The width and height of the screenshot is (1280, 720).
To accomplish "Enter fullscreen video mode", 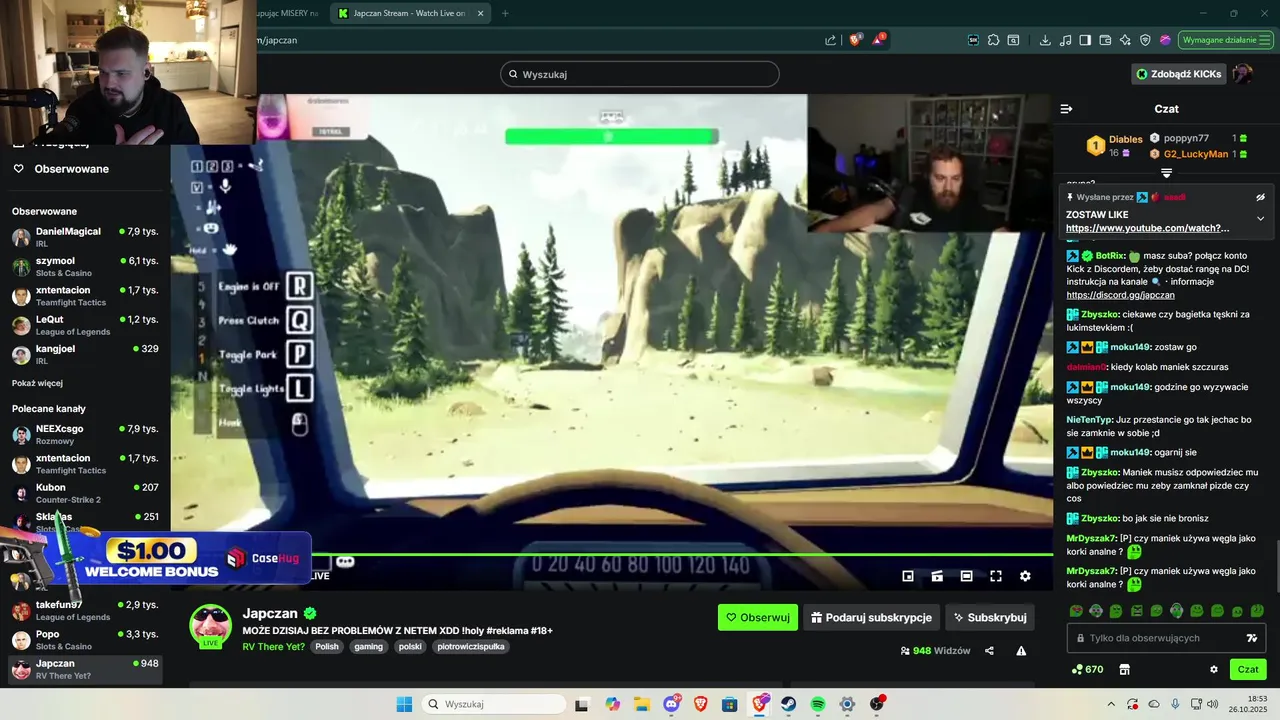I will pyautogui.click(x=996, y=576).
